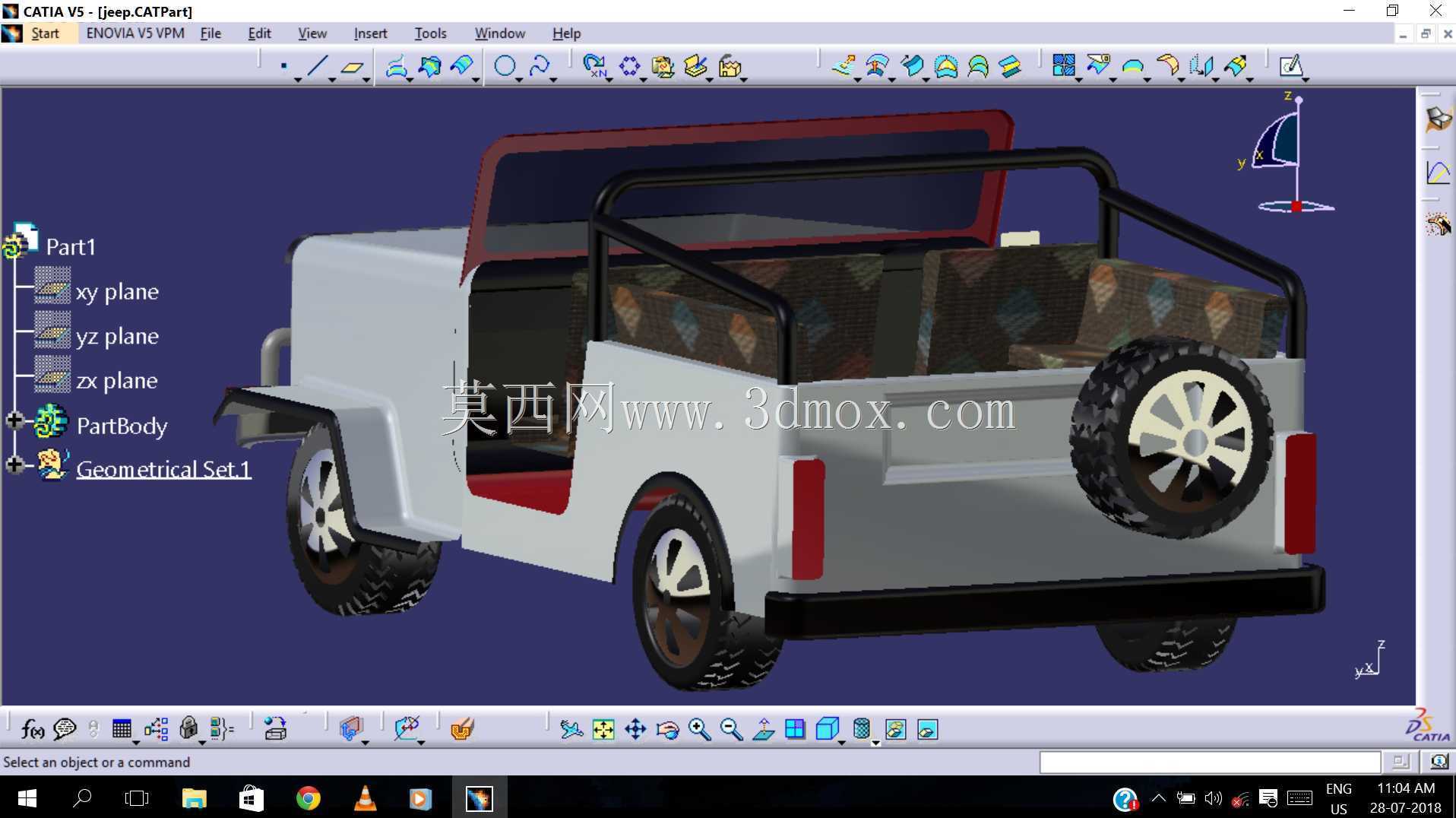1456x818 pixels.
Task: Show hidden system tray icons
Action: (x=1158, y=798)
